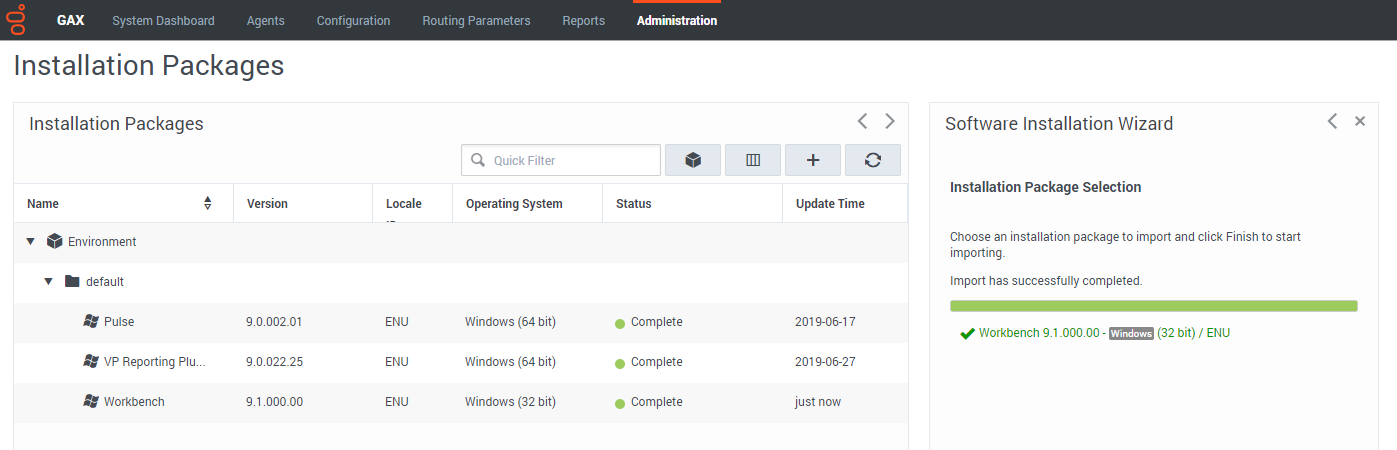Click the green checkmark next to Workbench import
The height and width of the screenshot is (450, 1397).
(x=967, y=333)
